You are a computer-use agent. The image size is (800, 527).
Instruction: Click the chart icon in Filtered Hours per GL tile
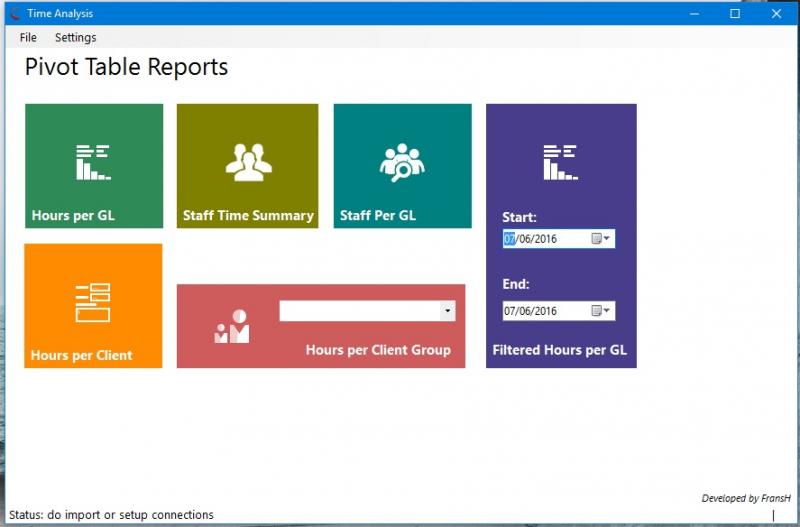pos(560,162)
